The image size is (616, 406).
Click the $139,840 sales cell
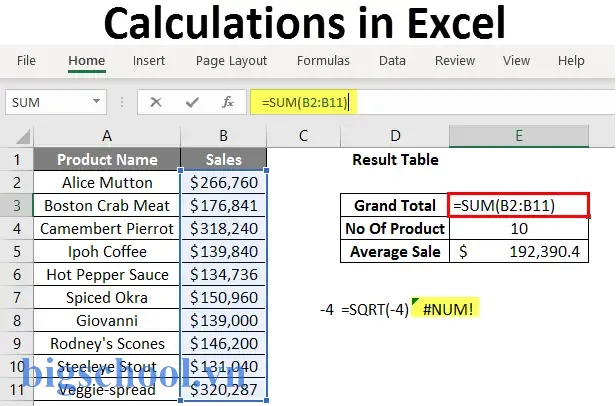click(224, 251)
